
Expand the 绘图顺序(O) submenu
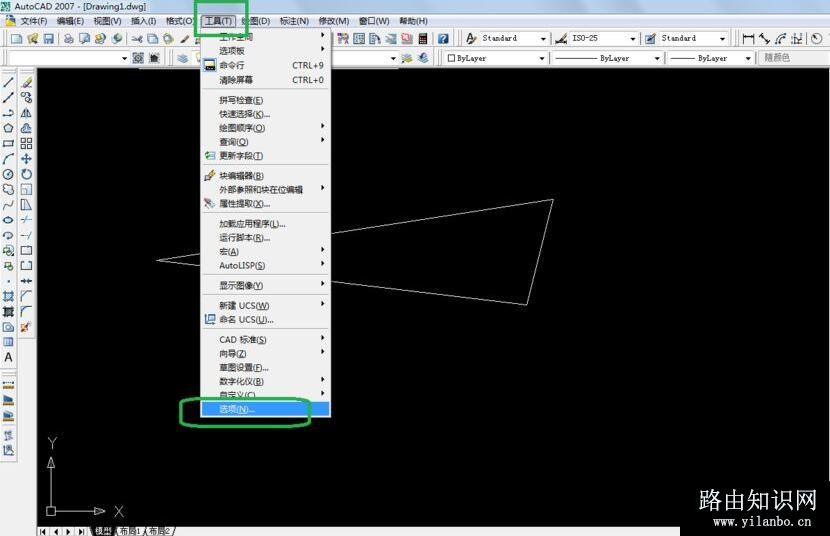[266, 128]
